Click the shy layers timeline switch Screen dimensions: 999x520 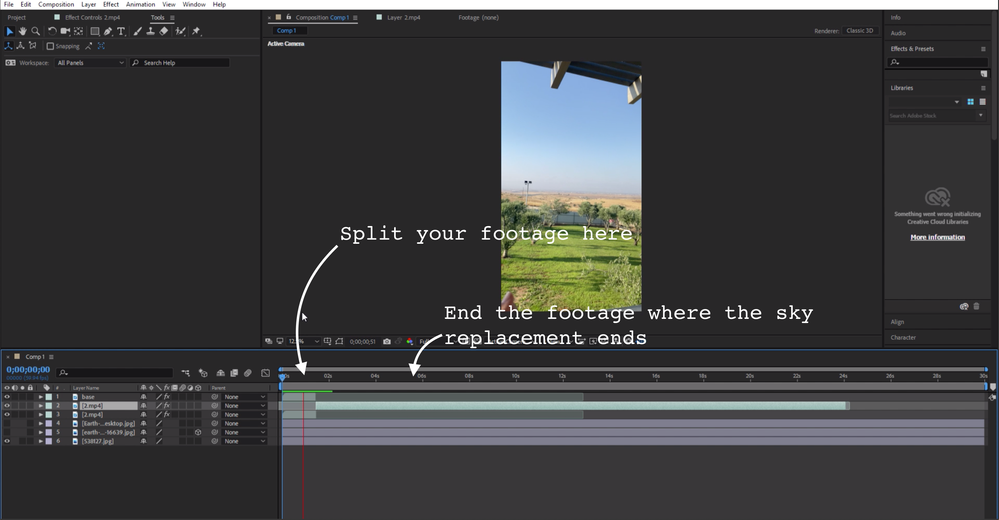(220, 373)
